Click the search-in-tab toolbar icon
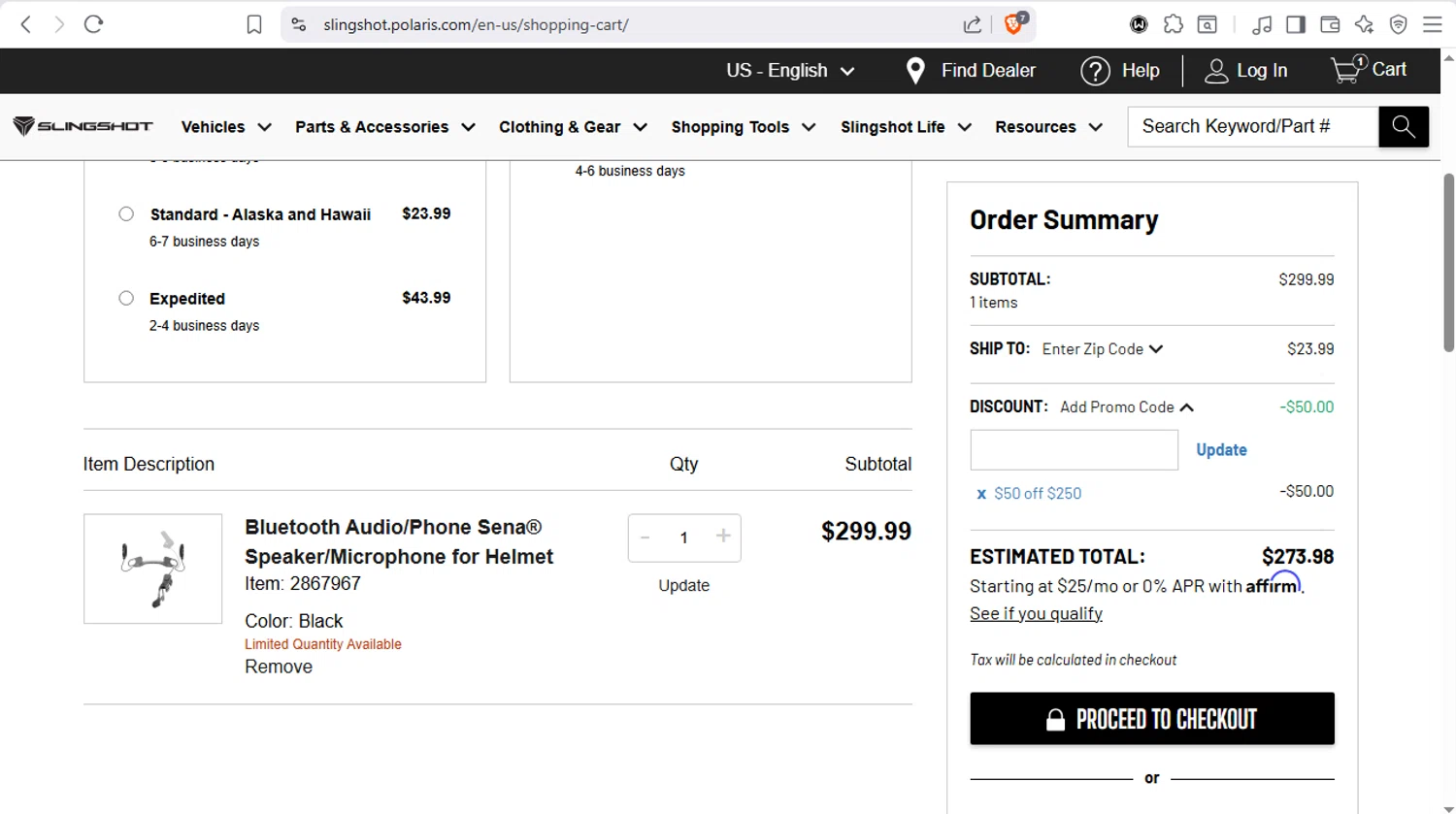Screen dimensions: 1456x814 point(1208,24)
